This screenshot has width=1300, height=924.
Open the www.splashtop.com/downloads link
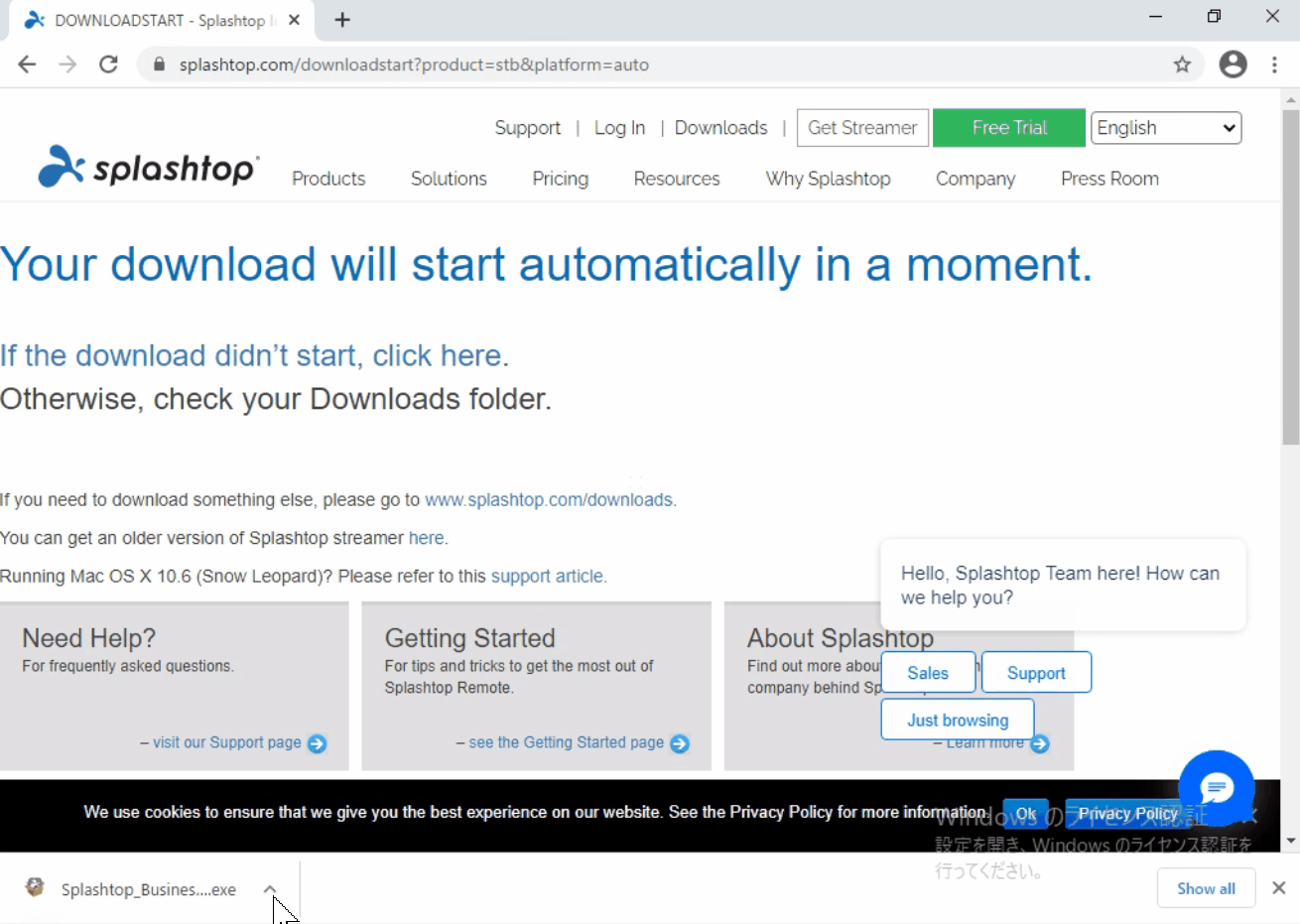click(549, 500)
